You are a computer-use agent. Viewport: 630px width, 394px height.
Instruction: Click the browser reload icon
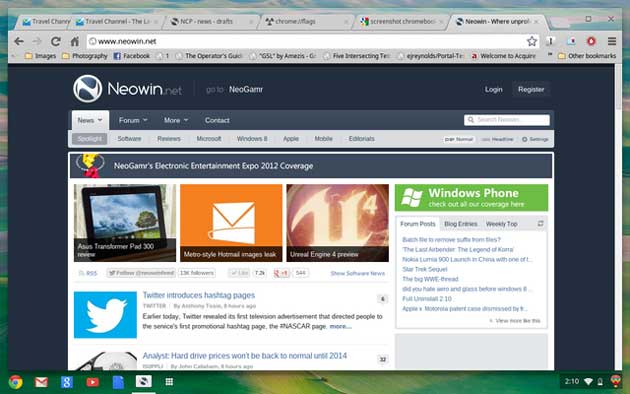pos(55,41)
